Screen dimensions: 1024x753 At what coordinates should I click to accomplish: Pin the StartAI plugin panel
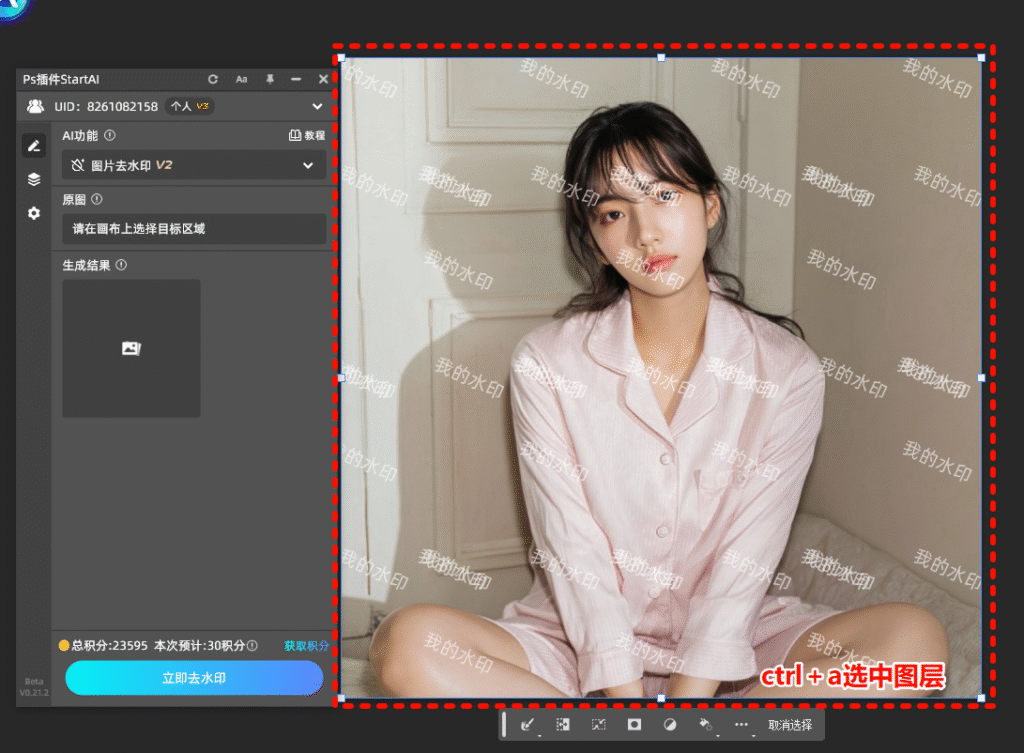click(x=269, y=79)
